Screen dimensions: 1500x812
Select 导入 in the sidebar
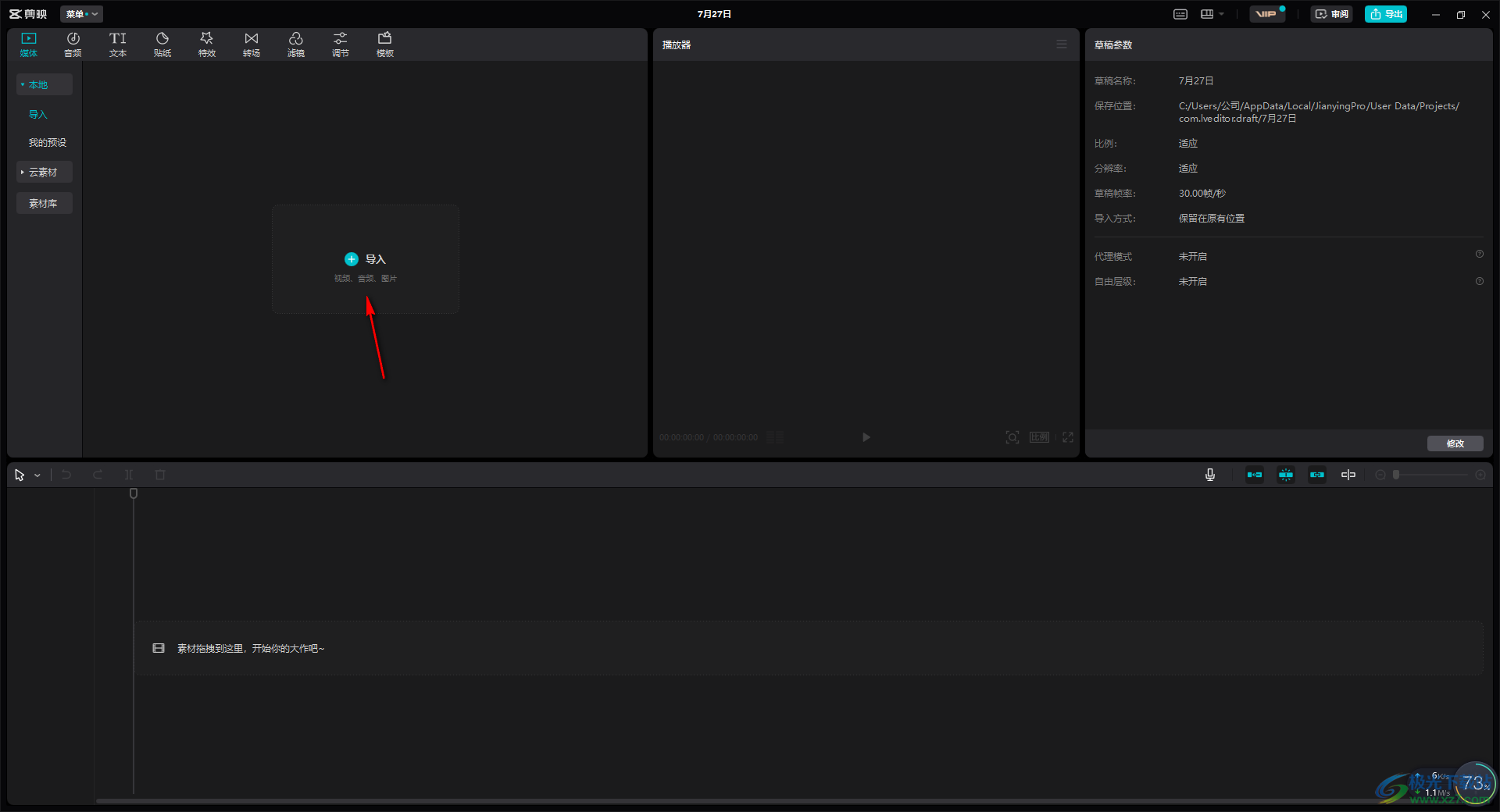pyautogui.click(x=38, y=114)
